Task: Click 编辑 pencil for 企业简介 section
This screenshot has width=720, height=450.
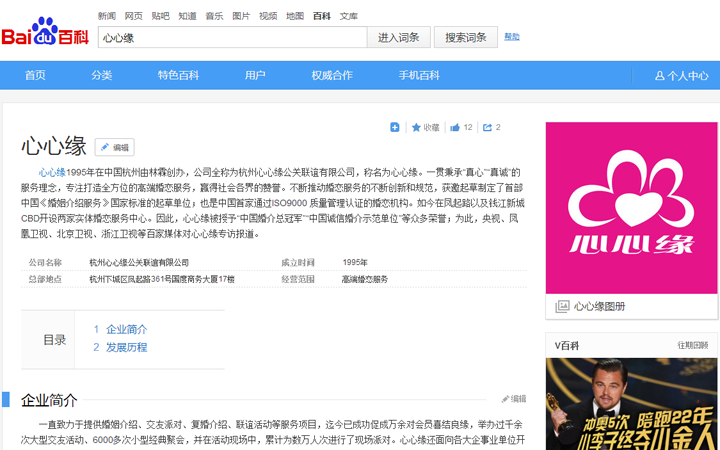Action: [514, 399]
